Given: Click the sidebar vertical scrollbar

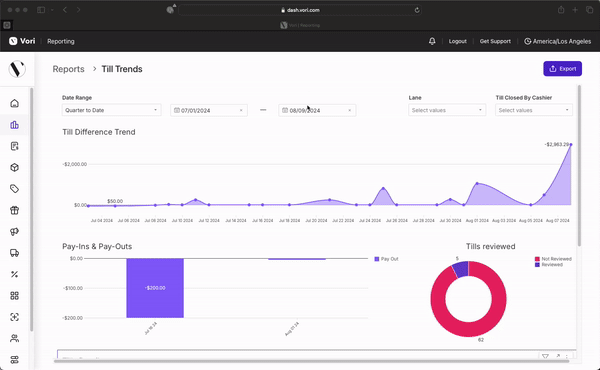Looking at the screenshot, I should 31,209.
